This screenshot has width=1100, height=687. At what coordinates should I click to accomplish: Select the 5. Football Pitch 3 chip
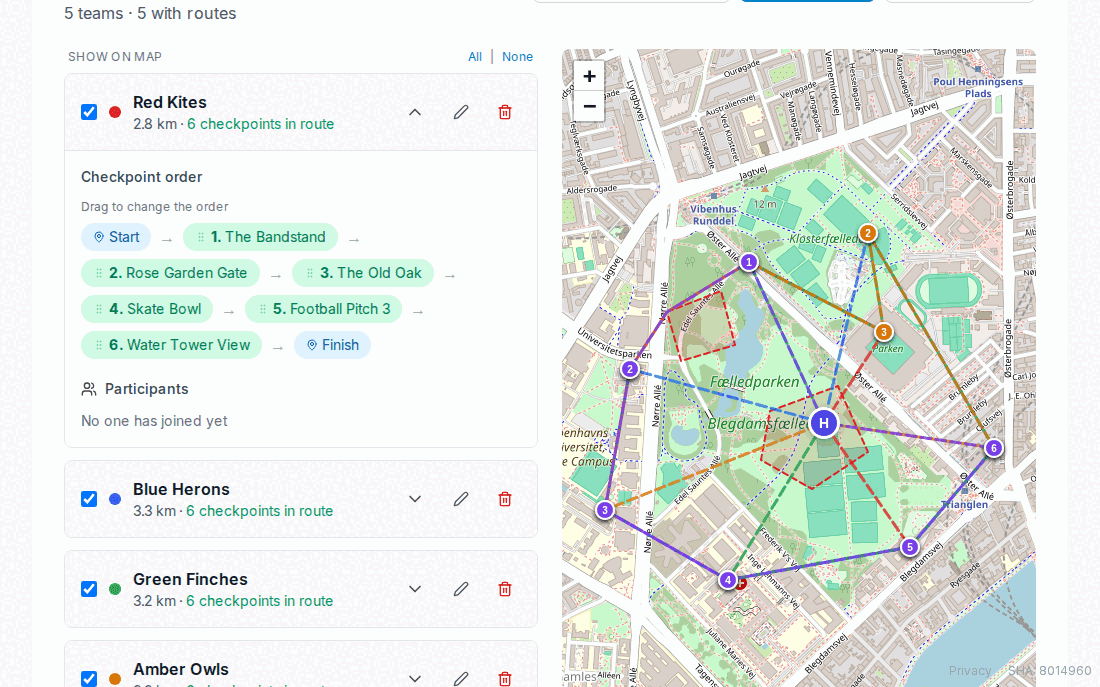(323, 309)
